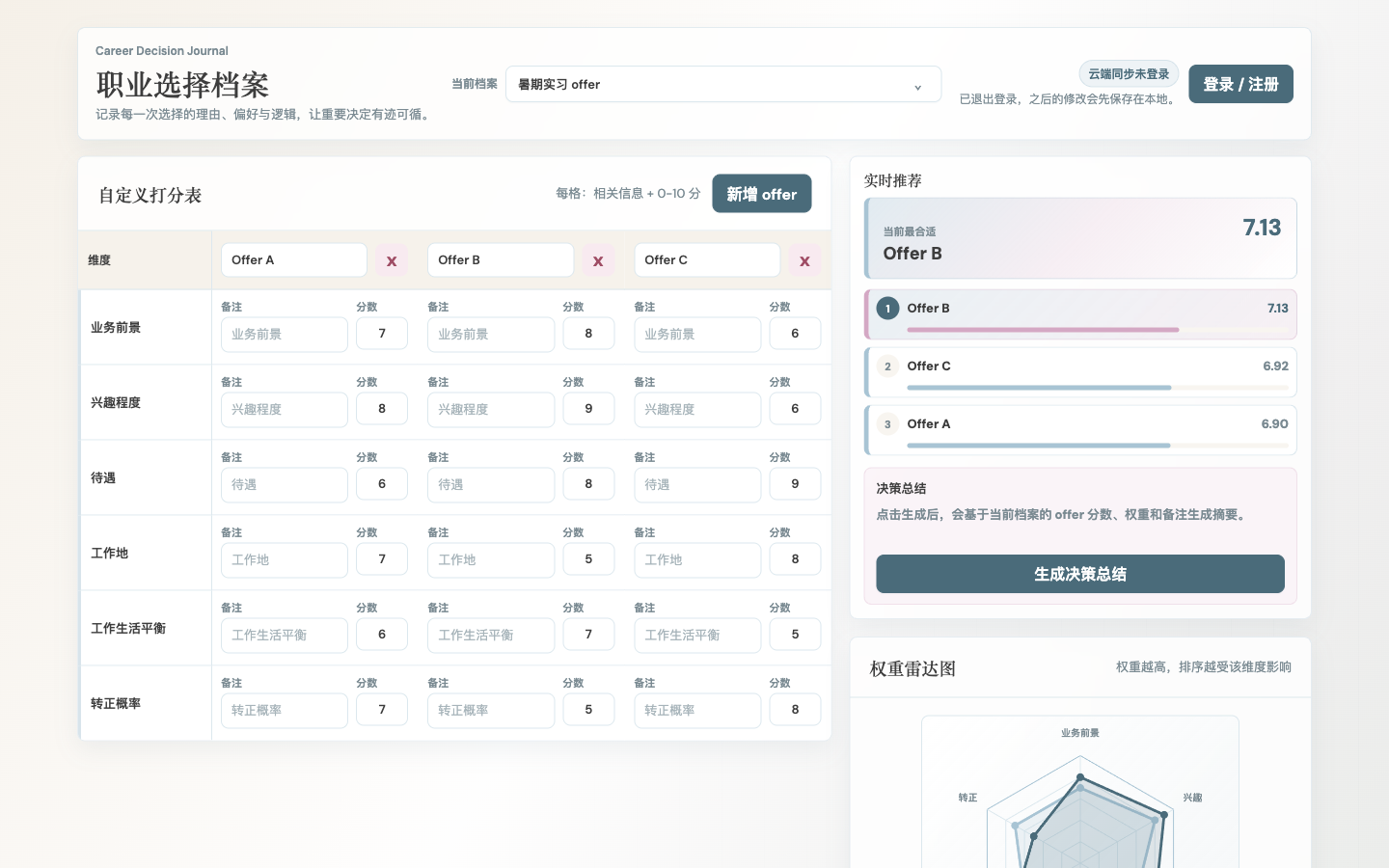
Task: Click the 新增 offer button
Action: [x=762, y=194]
